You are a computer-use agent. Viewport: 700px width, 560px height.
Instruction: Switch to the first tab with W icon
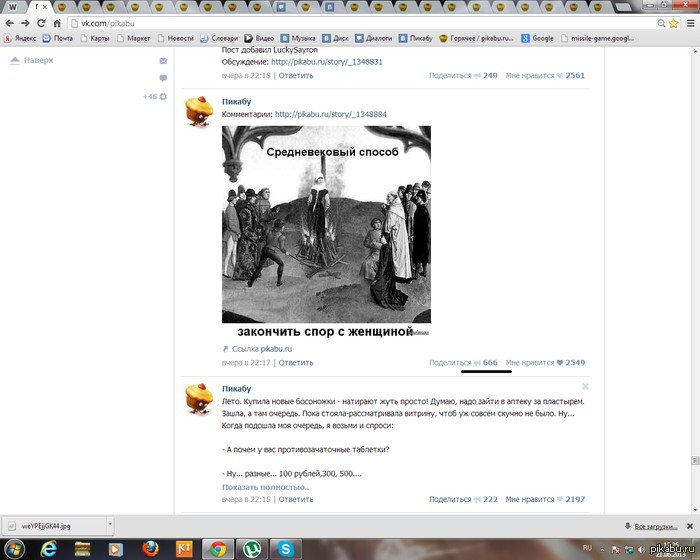[12, 7]
